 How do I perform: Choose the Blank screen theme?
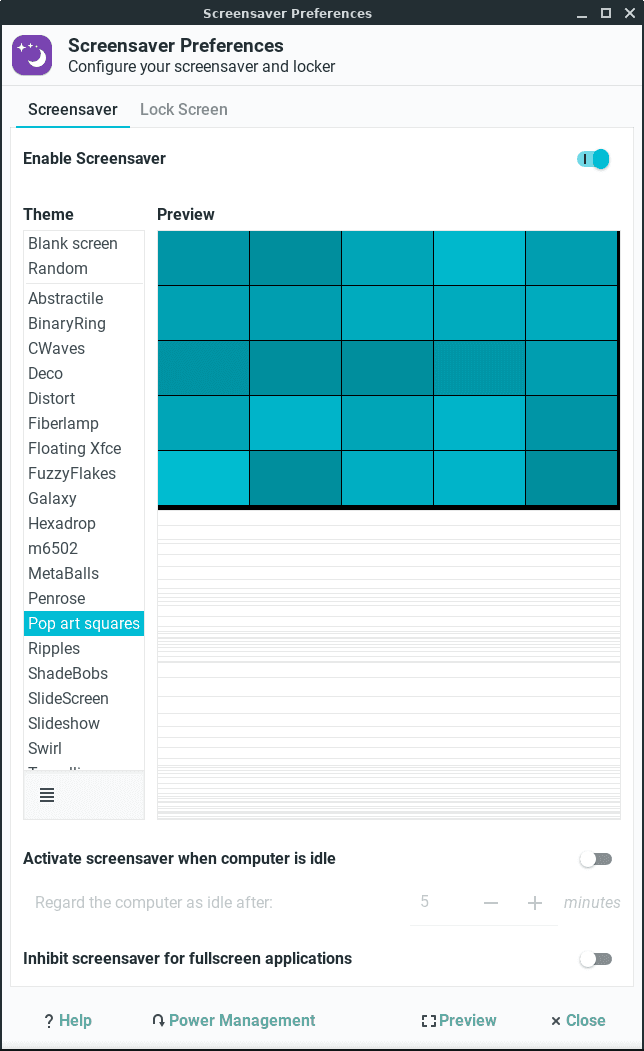coord(73,243)
